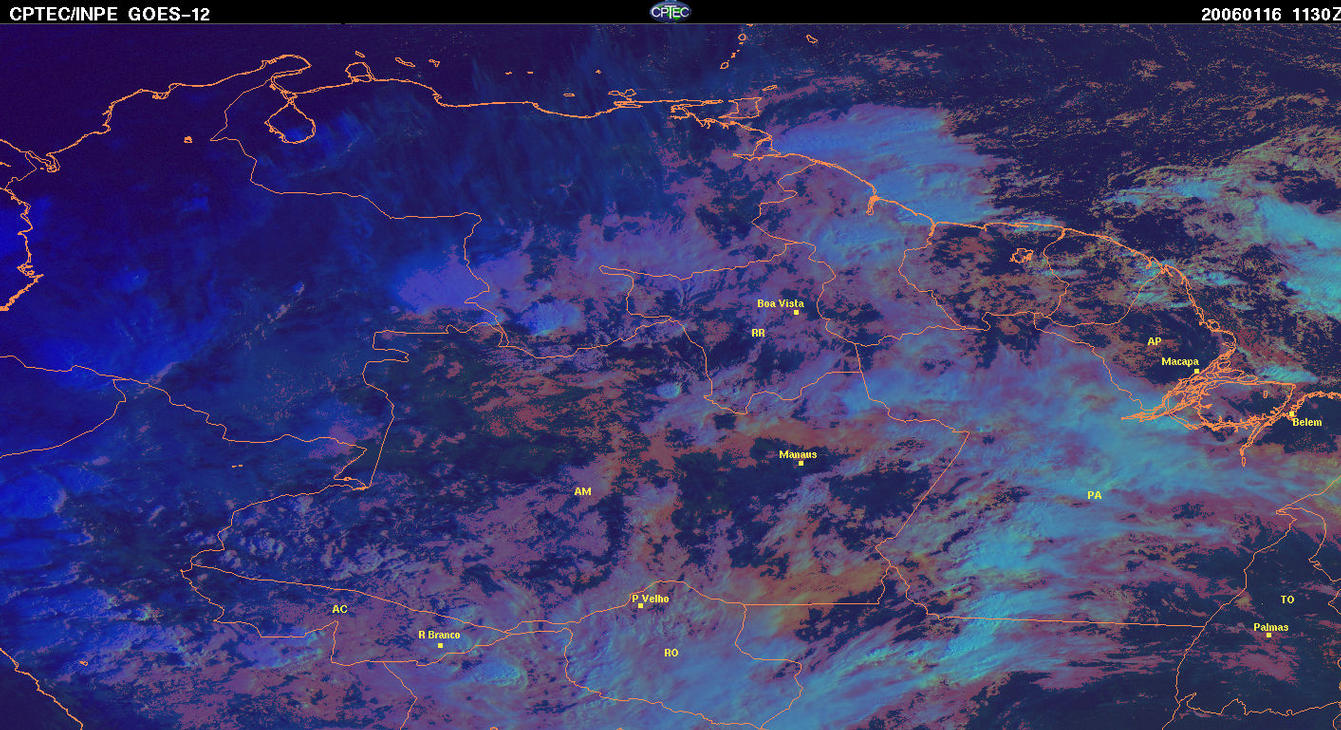Click the "Macapa" city label
The image size is (1341, 730).
(1180, 361)
